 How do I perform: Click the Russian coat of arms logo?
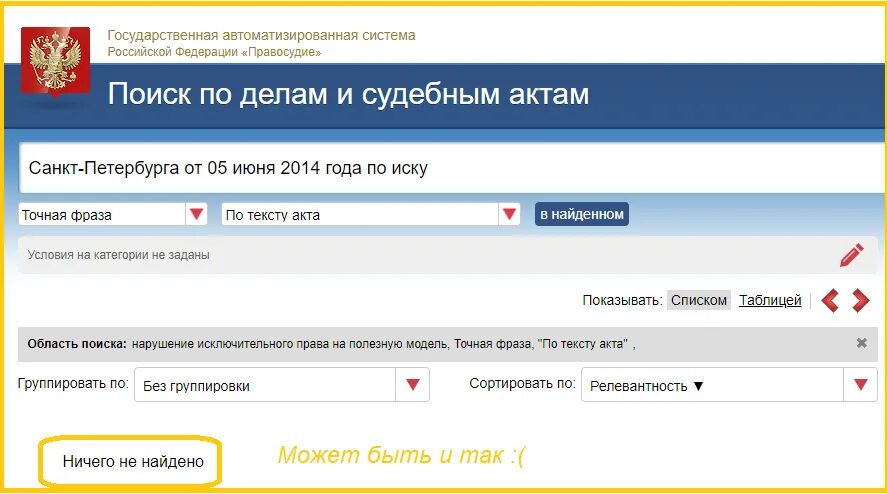coord(55,61)
